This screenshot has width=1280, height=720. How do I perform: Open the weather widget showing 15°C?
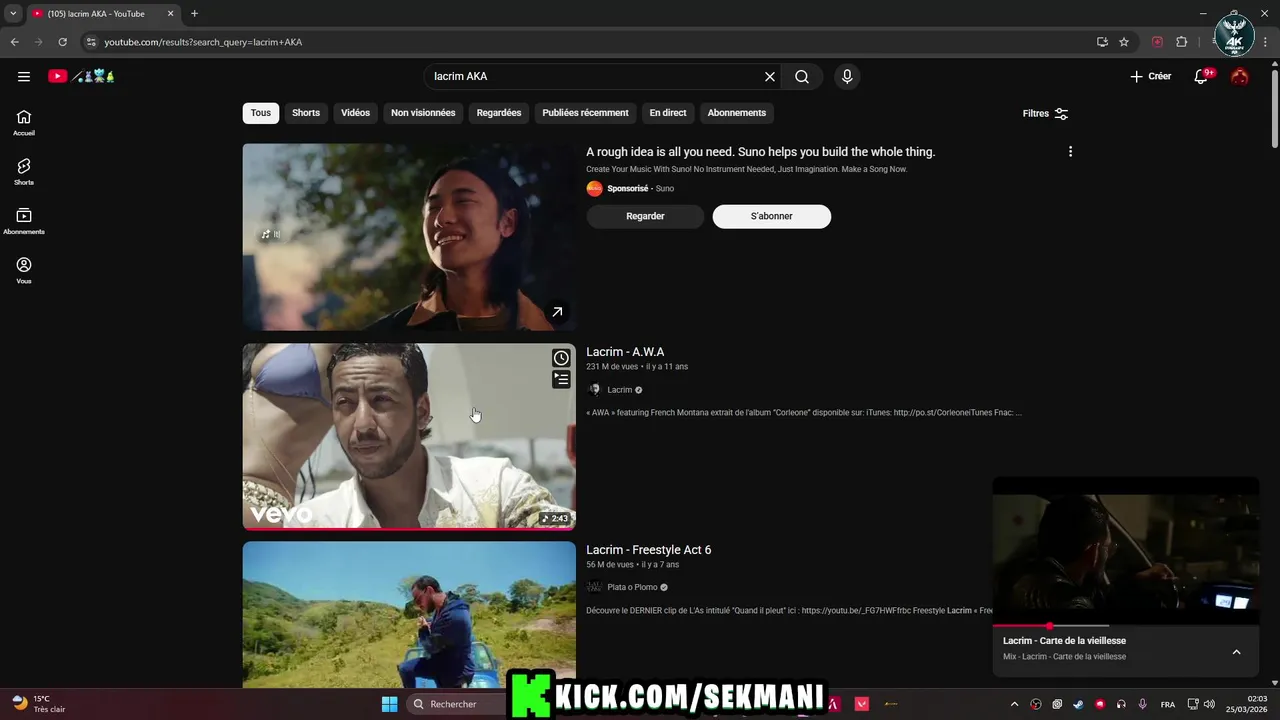coord(40,704)
